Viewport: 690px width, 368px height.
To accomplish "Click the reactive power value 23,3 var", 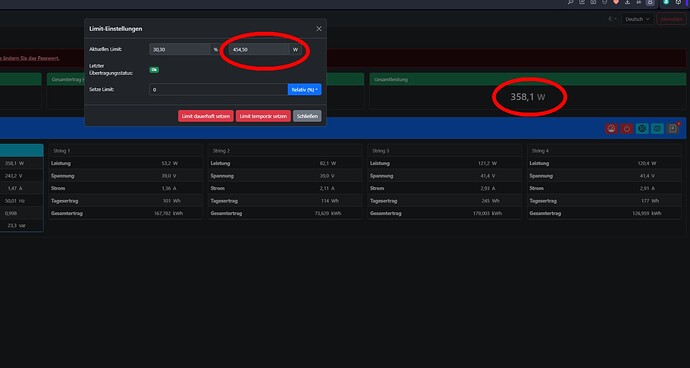I will pos(16,225).
